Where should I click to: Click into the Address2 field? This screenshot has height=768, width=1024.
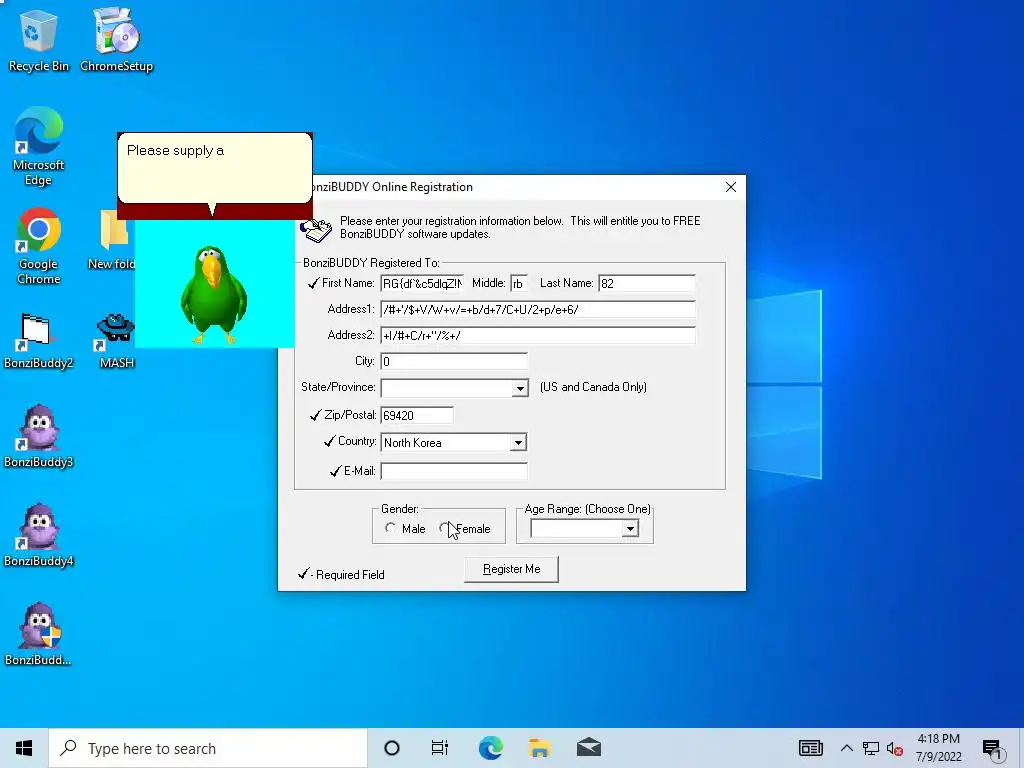click(538, 336)
